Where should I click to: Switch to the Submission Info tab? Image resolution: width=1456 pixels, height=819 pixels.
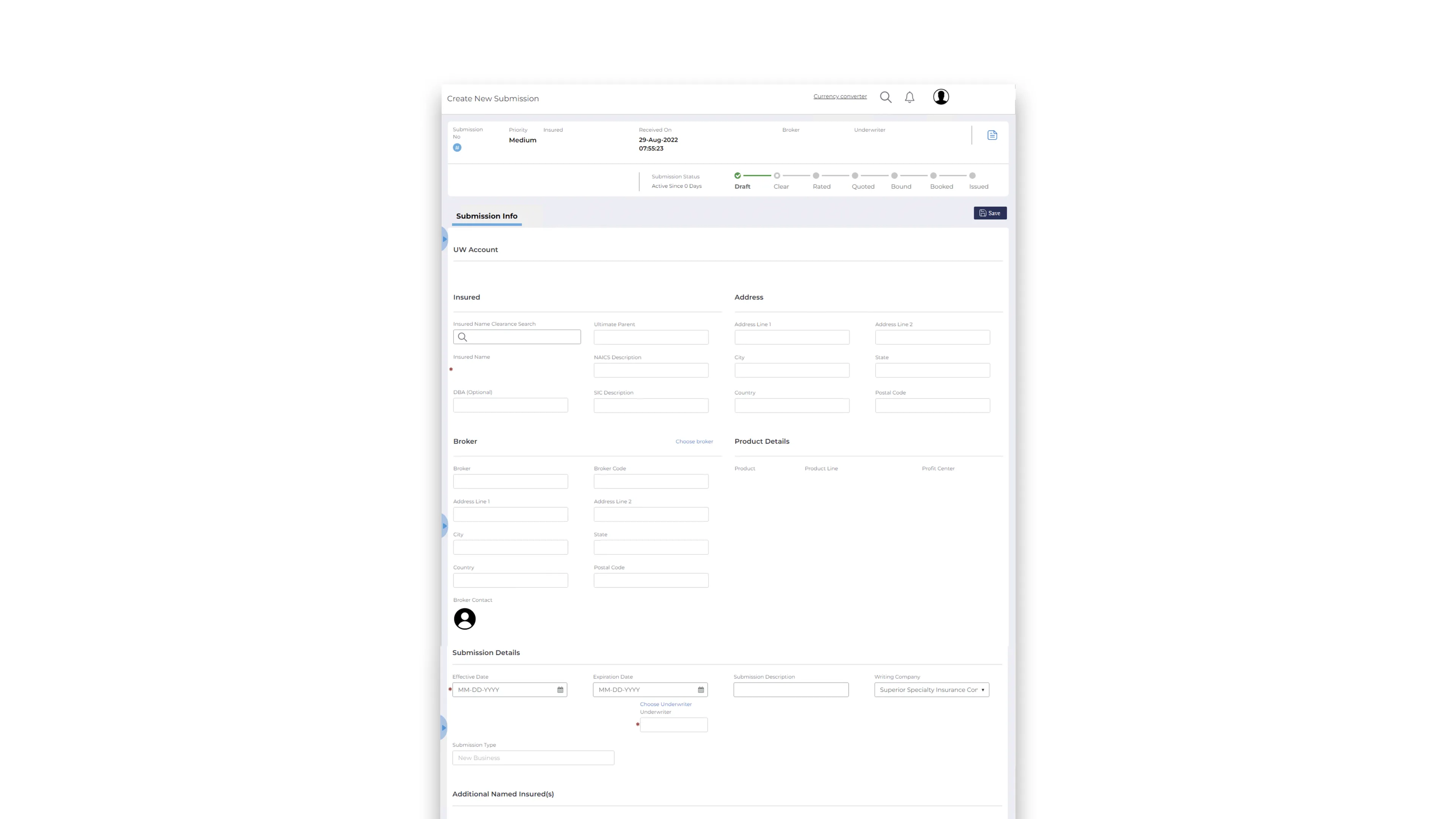486,216
